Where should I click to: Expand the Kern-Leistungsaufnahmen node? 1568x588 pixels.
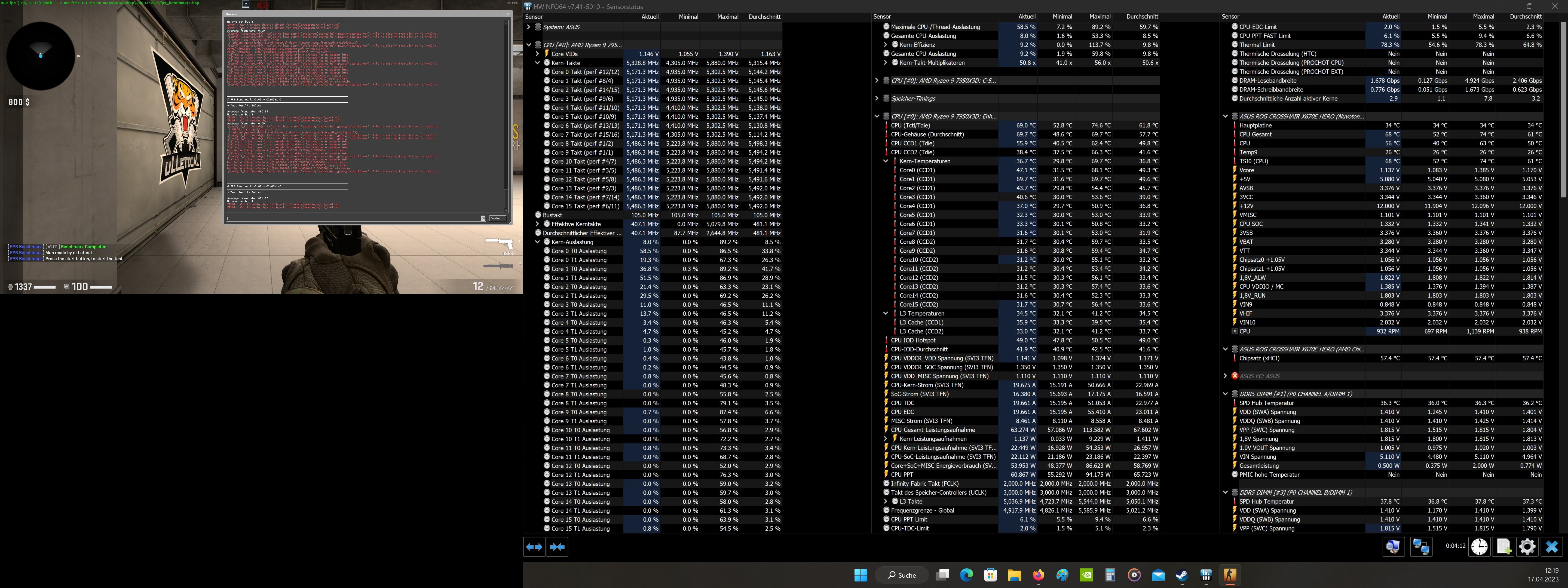pyautogui.click(x=886, y=439)
